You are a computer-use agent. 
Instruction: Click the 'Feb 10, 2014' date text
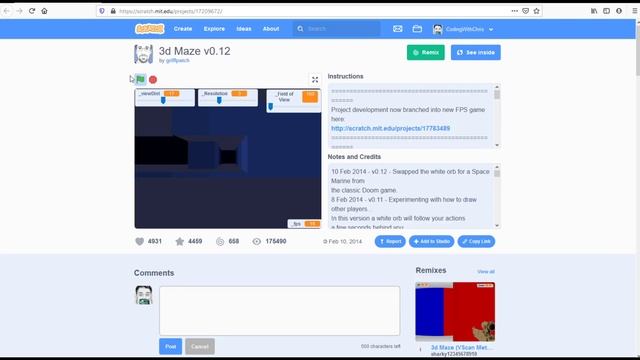coord(345,241)
